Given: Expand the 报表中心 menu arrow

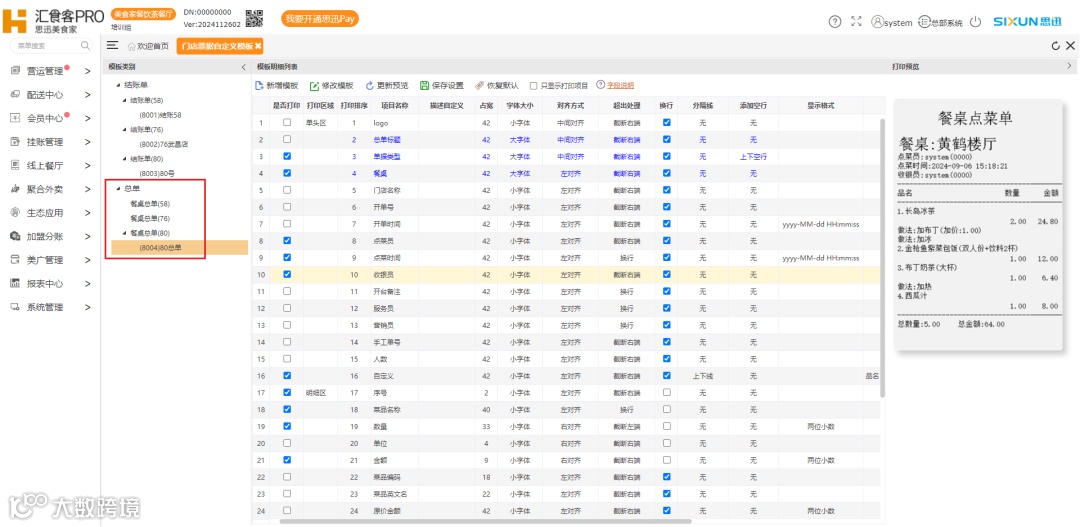Looking at the screenshot, I should 87,284.
